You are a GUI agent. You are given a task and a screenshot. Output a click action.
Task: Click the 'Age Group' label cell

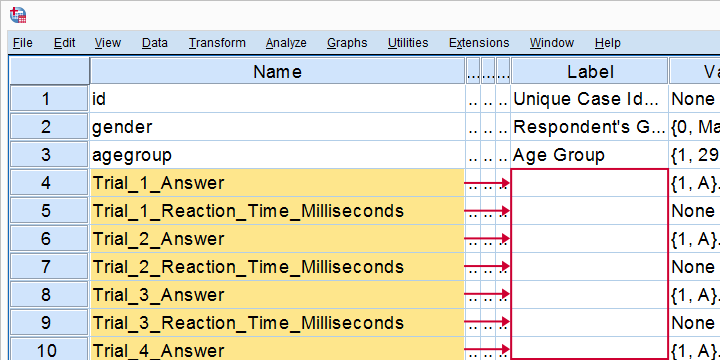590,155
